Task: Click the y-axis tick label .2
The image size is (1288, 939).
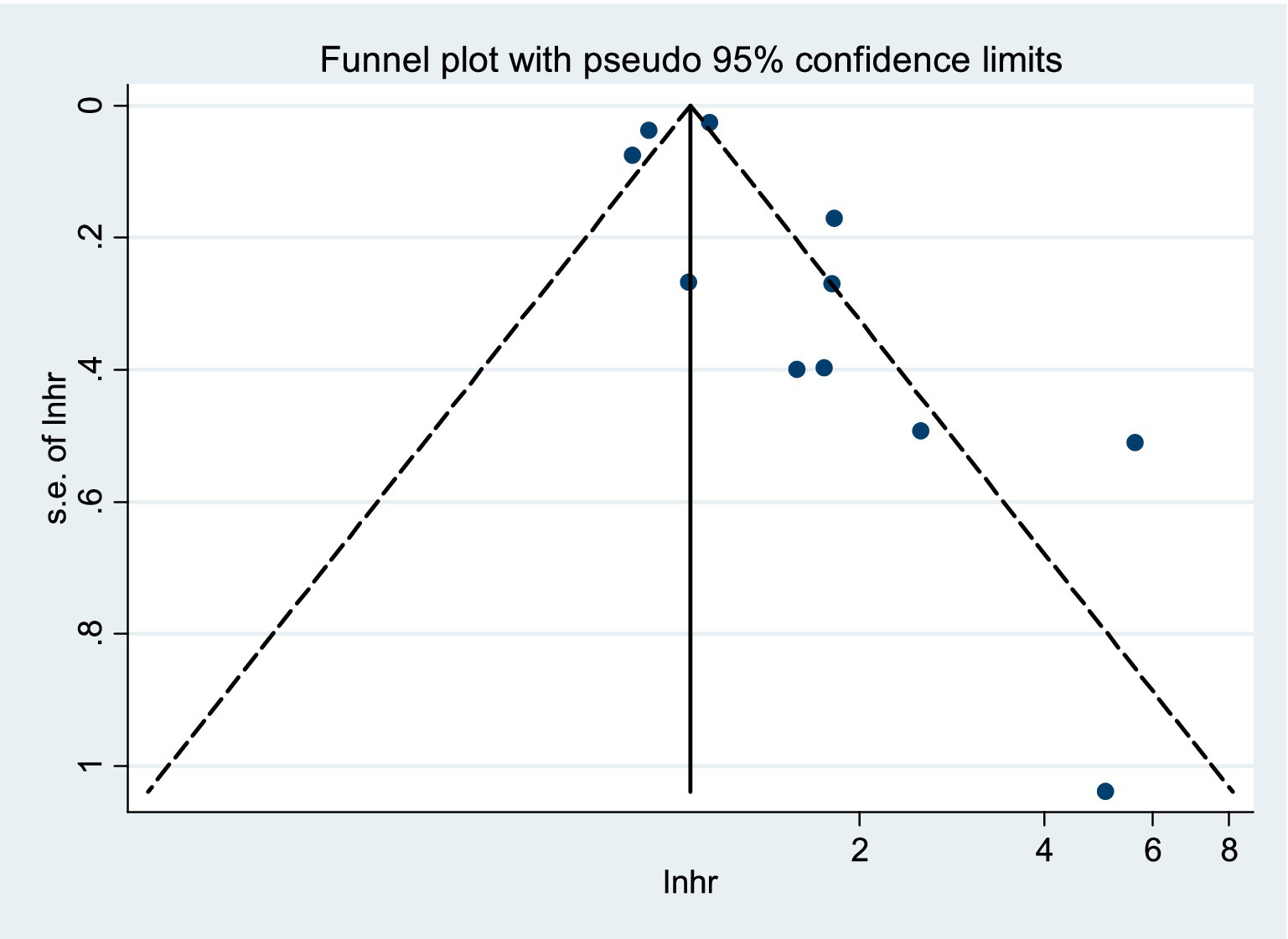Action: click(92, 238)
